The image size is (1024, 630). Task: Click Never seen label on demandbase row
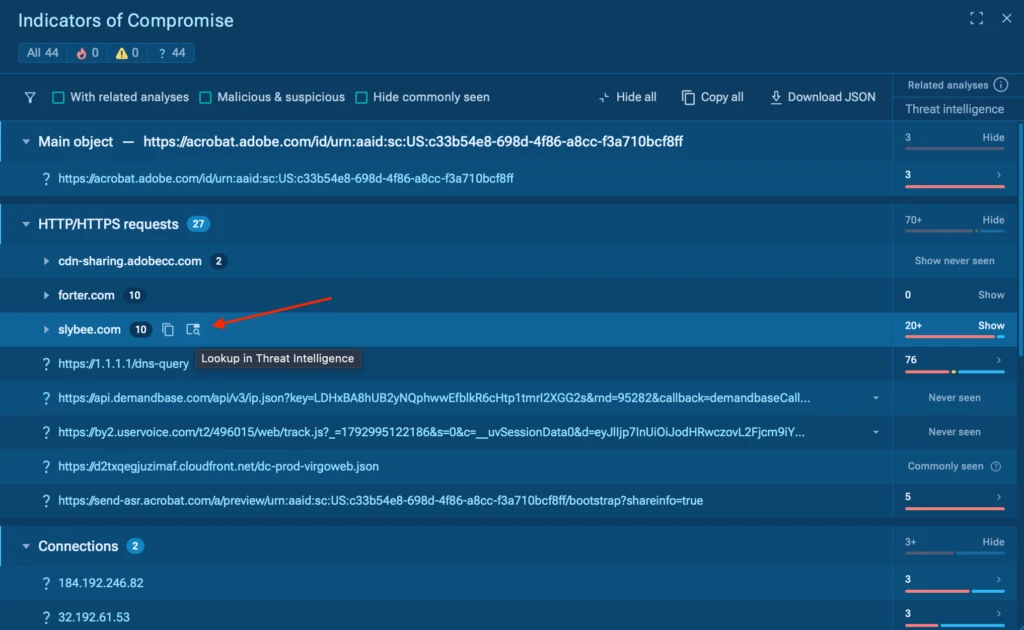[x=954, y=398]
